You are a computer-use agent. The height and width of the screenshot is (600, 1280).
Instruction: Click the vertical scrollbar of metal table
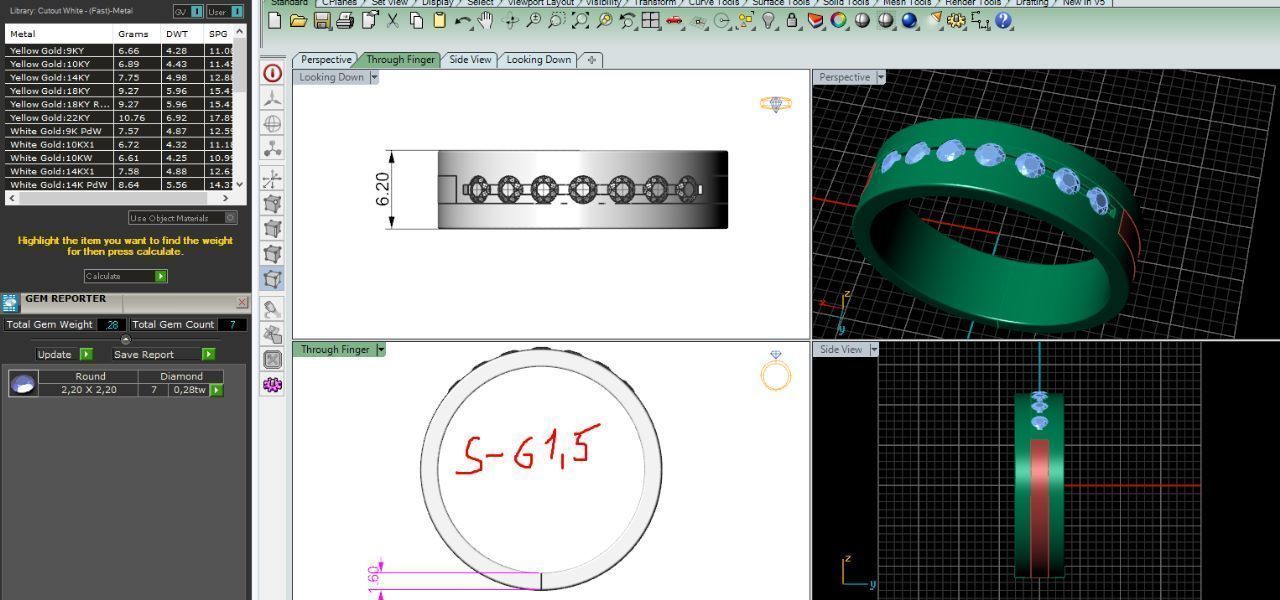pos(240,108)
